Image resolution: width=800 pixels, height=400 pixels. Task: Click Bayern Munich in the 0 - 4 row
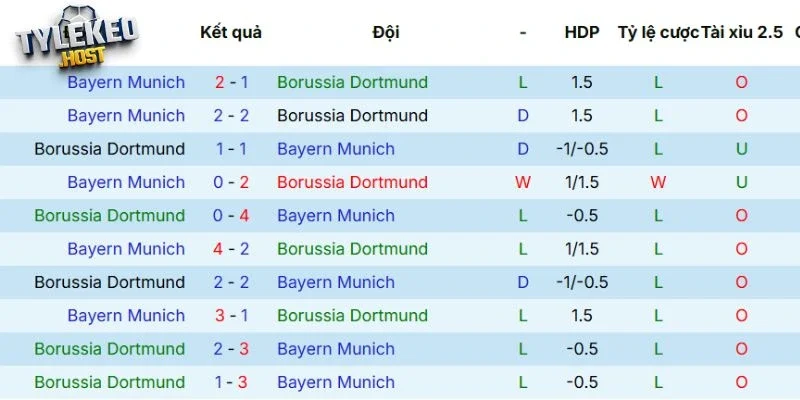point(336,215)
